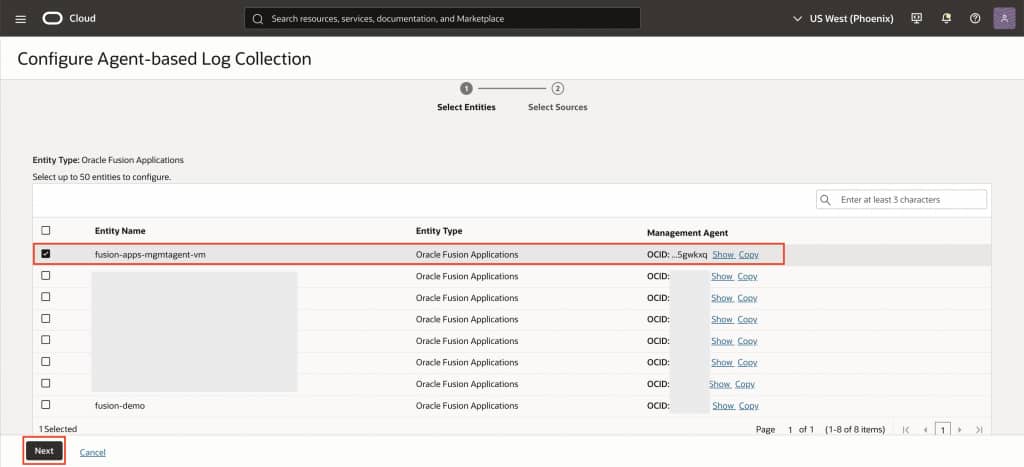Image resolution: width=1024 pixels, height=467 pixels.
Task: Open the notifications bell
Action: pos(946,18)
